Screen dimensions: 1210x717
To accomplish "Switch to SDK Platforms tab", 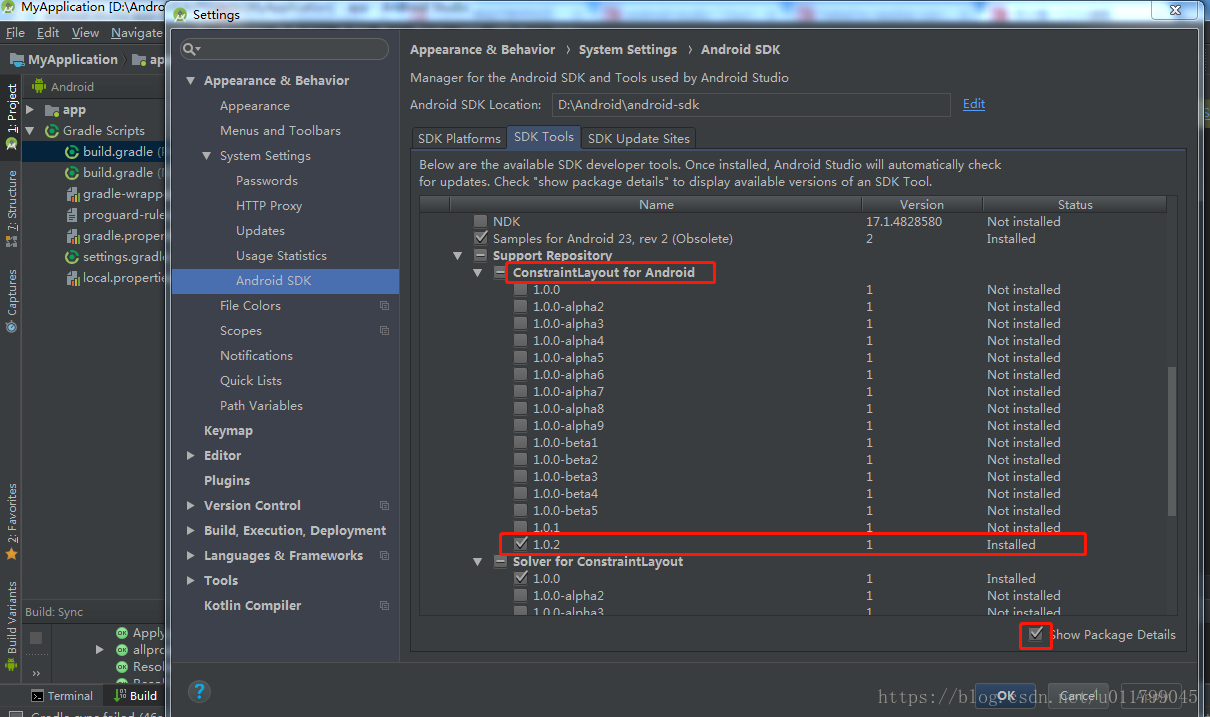I will 459,138.
